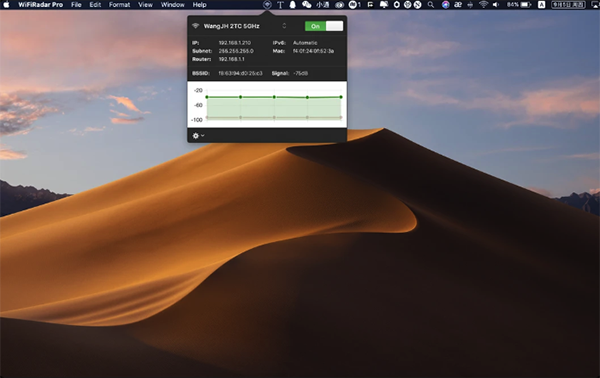Open the system Wi-Fi status menu
This screenshot has width=600, height=378.
484,5
